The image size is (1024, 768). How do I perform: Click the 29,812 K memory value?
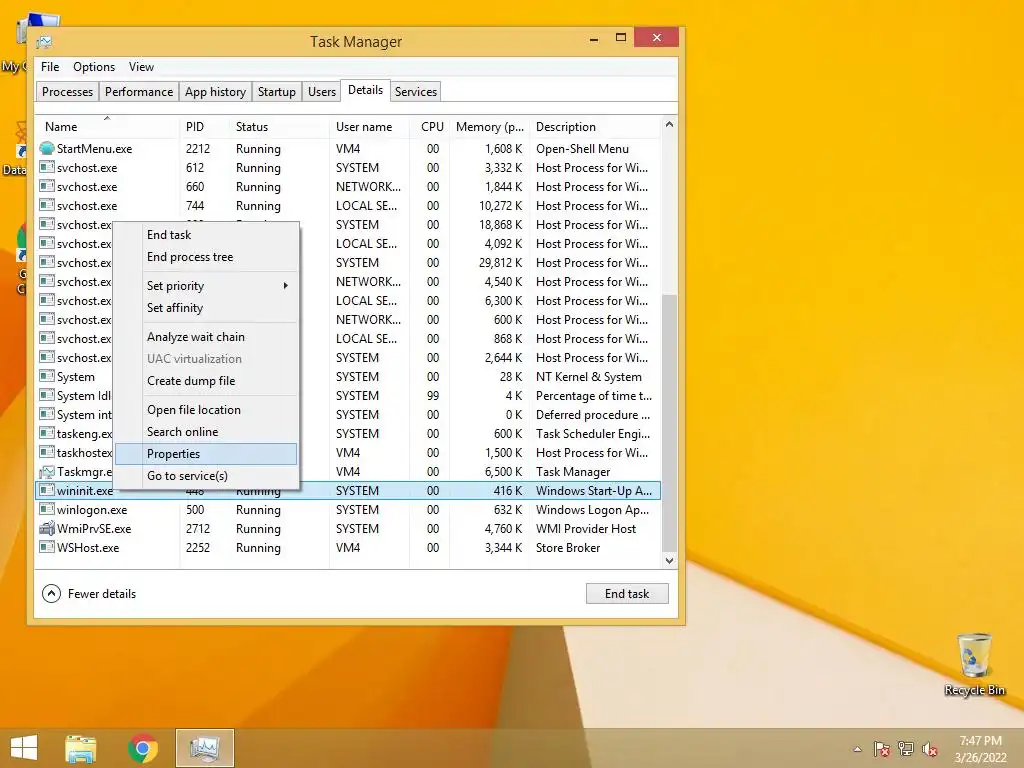click(500, 263)
